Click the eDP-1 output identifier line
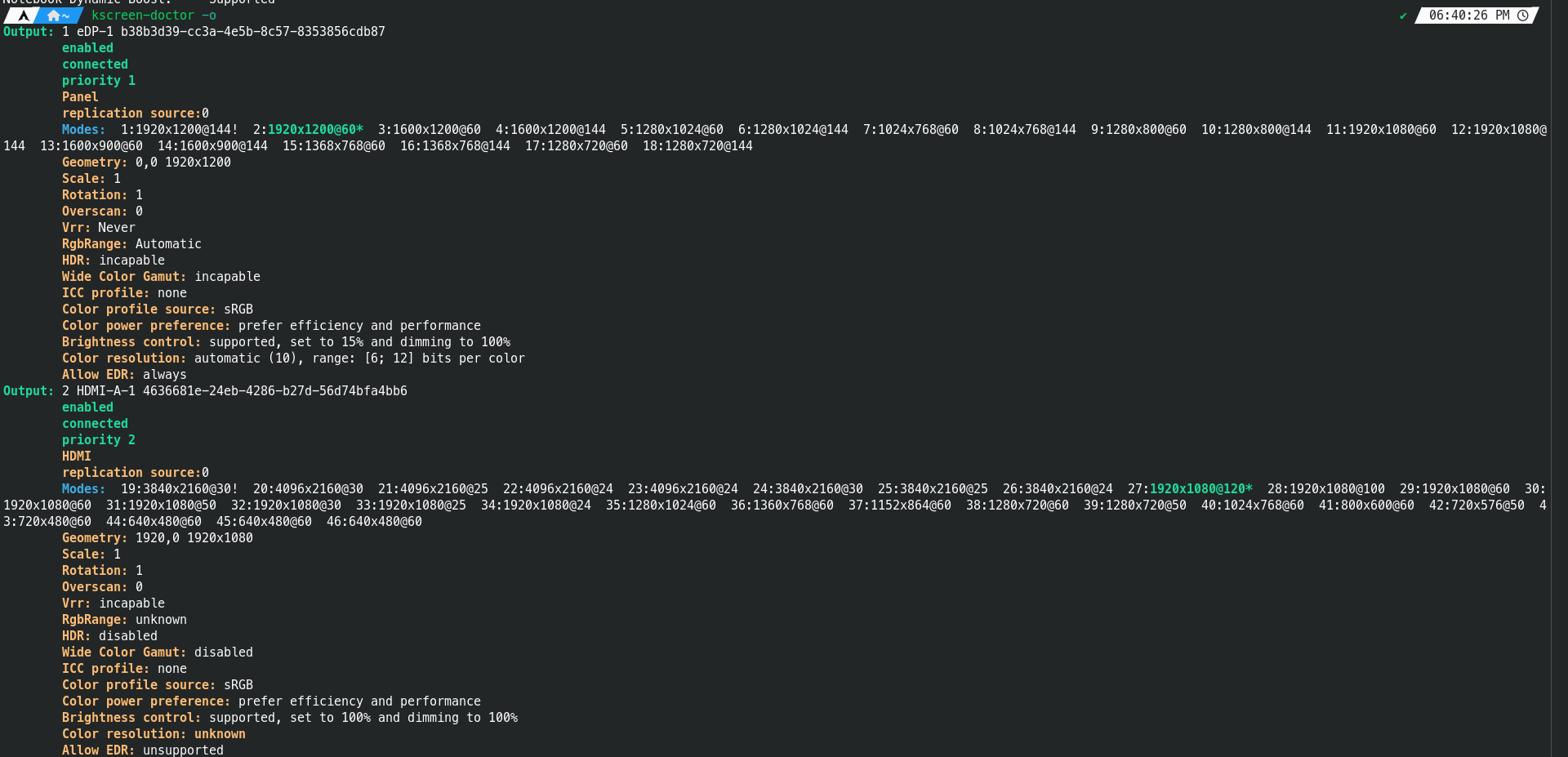Viewport: 1568px width, 757px height. (x=230, y=32)
